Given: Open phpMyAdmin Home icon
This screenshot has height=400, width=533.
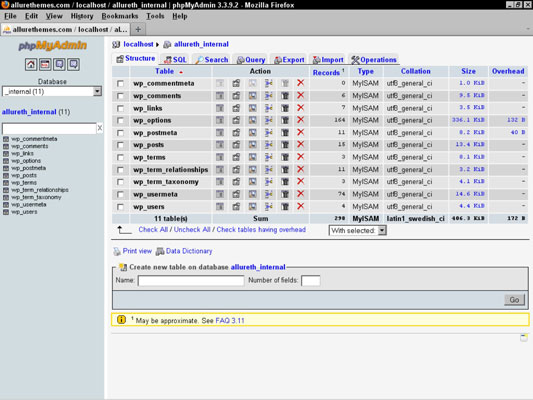Looking at the screenshot, I should tap(31, 64).
